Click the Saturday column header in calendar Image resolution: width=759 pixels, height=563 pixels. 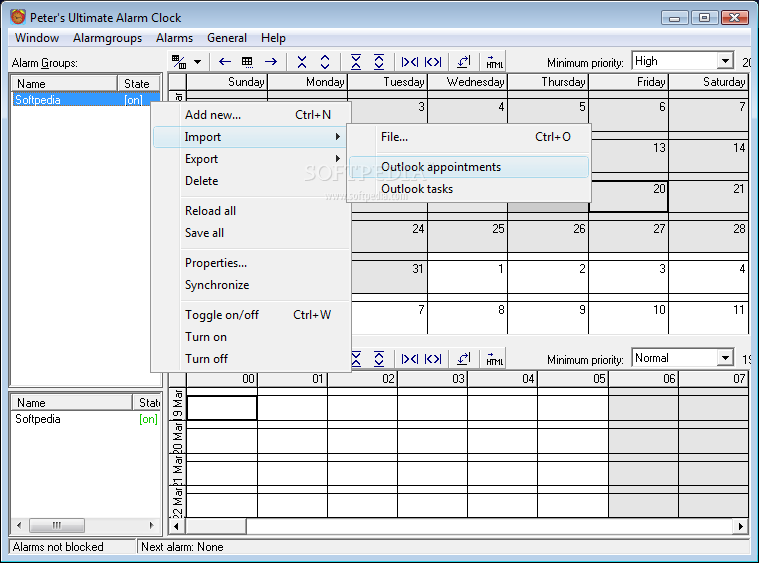click(709, 82)
